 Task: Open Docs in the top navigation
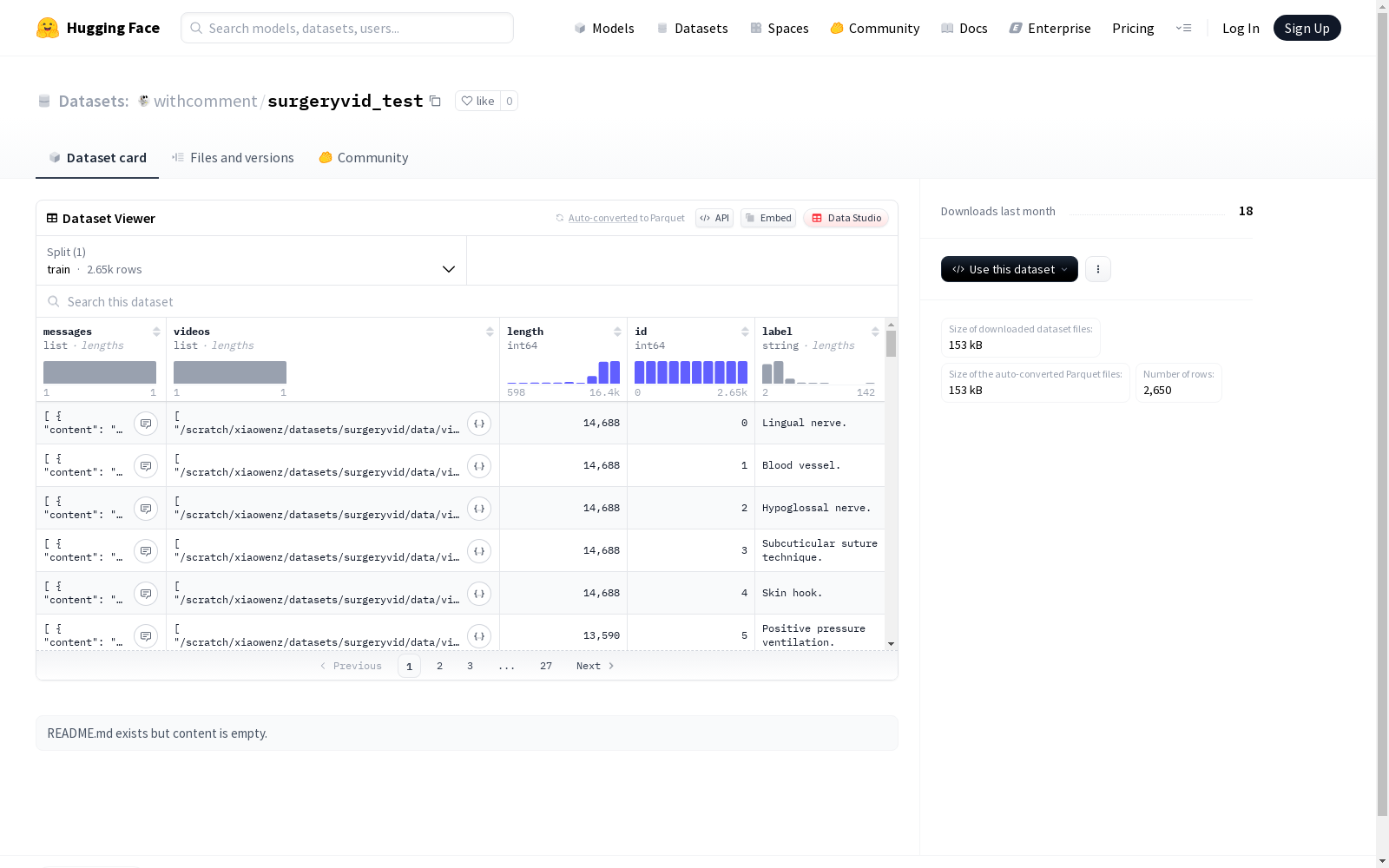964,29
